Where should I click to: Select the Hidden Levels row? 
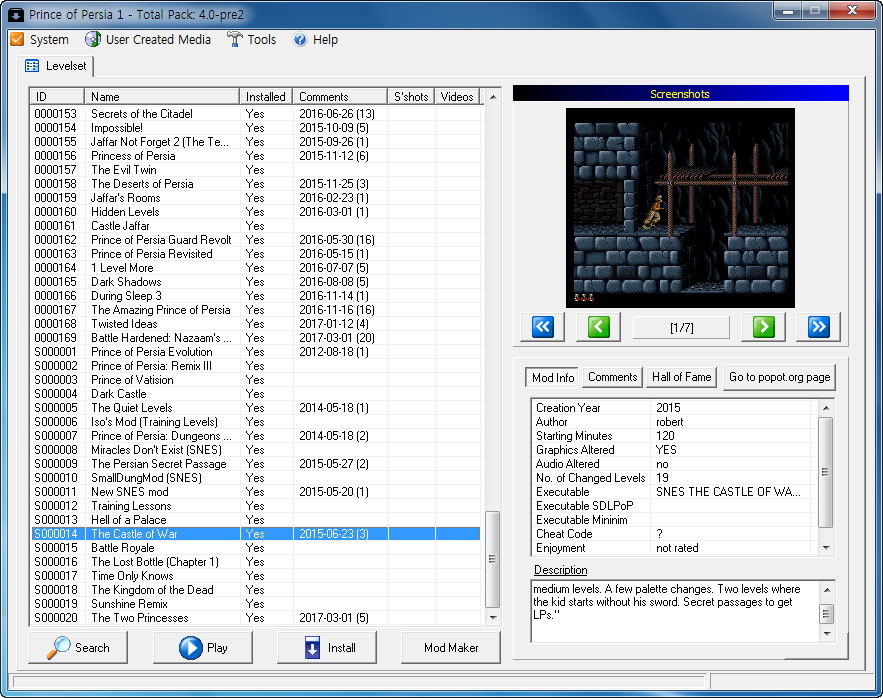point(256,212)
